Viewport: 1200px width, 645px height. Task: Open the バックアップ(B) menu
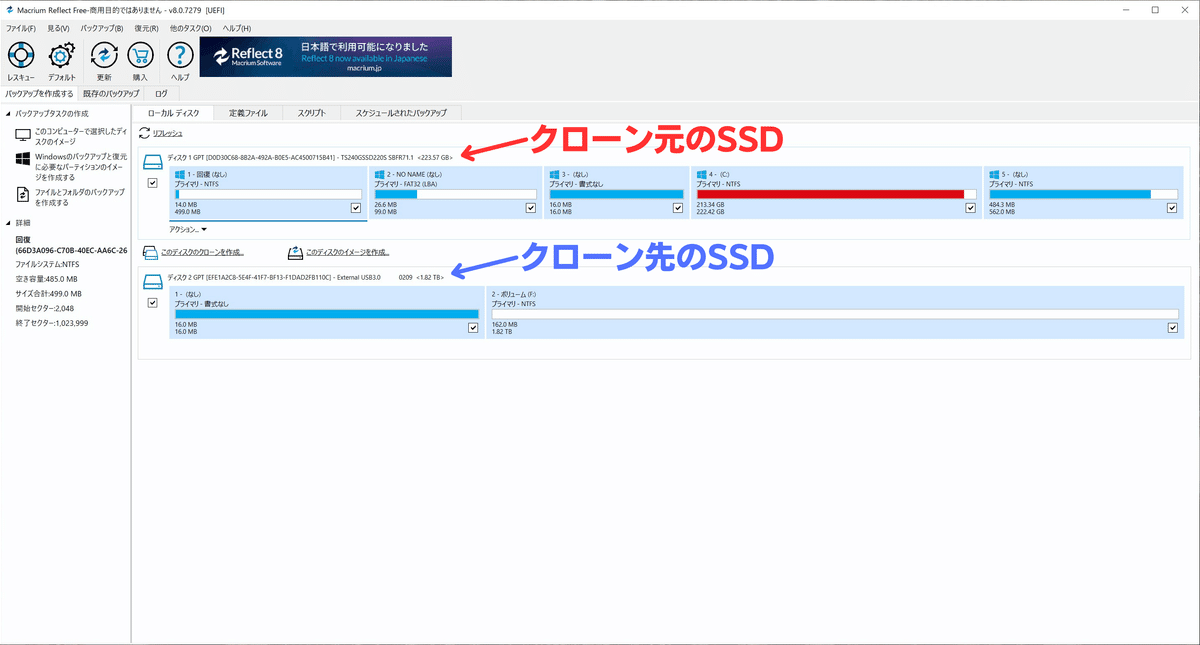click(x=102, y=28)
